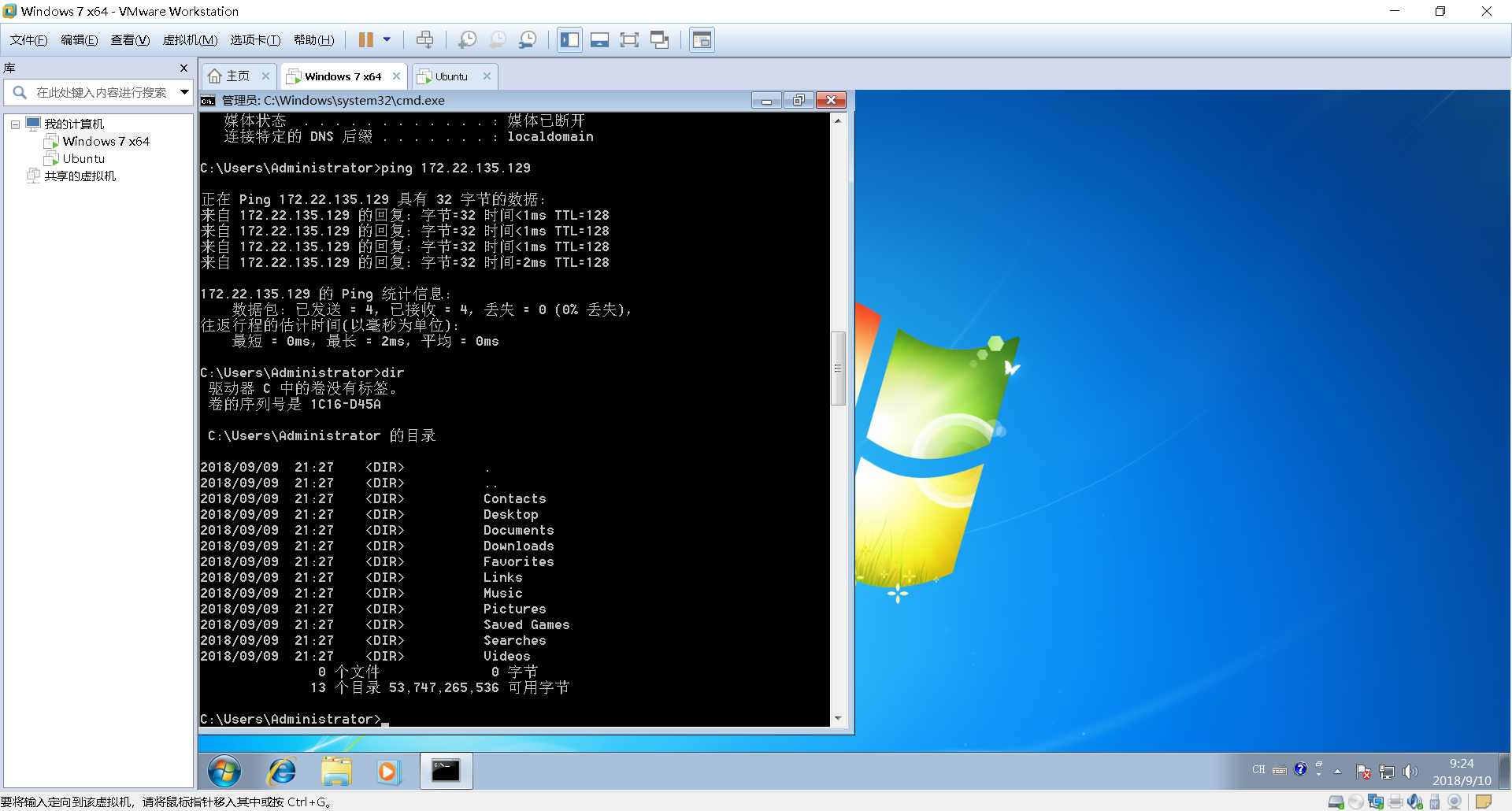
Task: Restore the cmd.exe window
Action: (799, 100)
